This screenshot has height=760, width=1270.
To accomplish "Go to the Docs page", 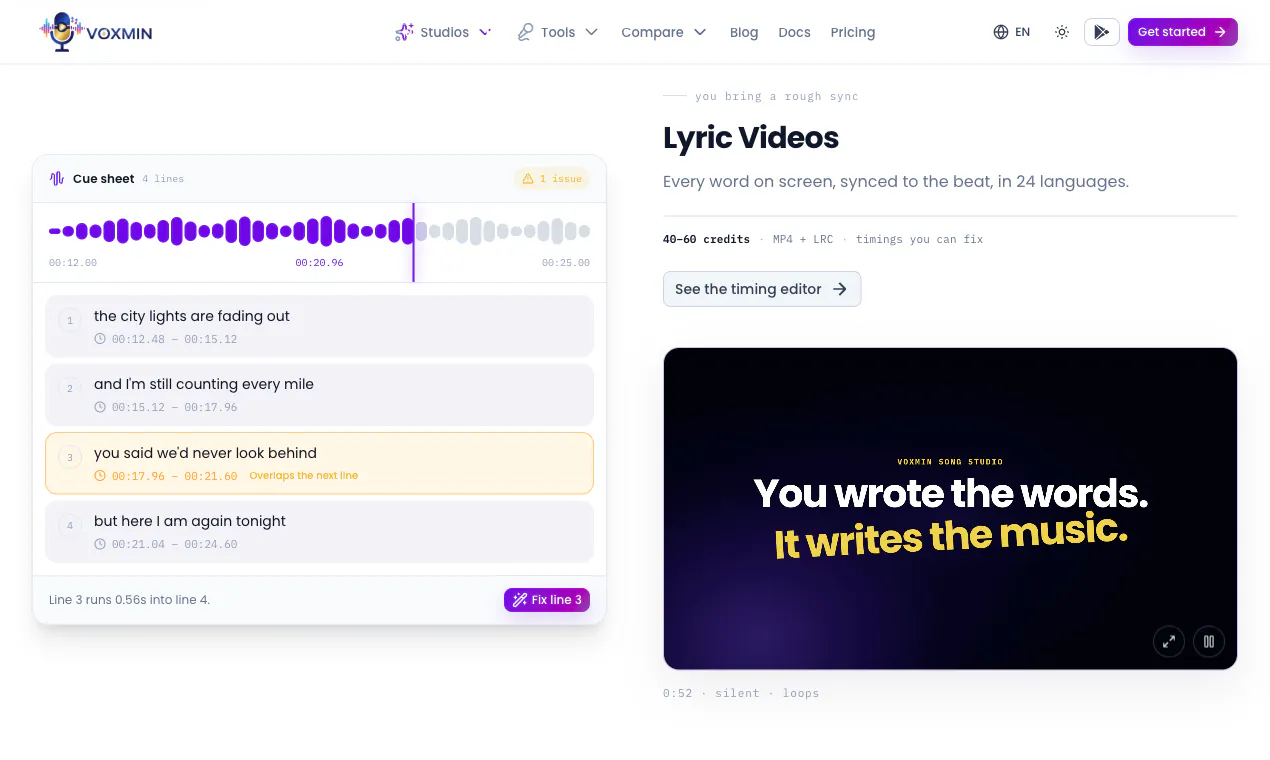I will point(794,32).
